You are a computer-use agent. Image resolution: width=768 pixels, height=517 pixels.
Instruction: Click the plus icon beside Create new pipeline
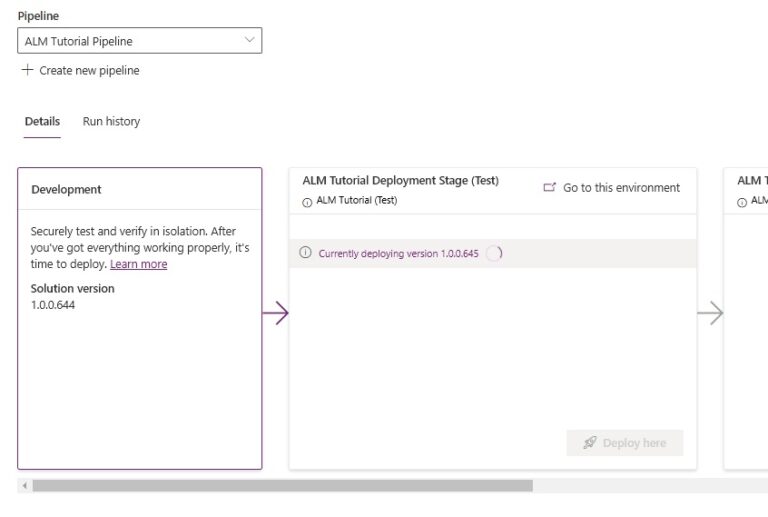pos(27,70)
